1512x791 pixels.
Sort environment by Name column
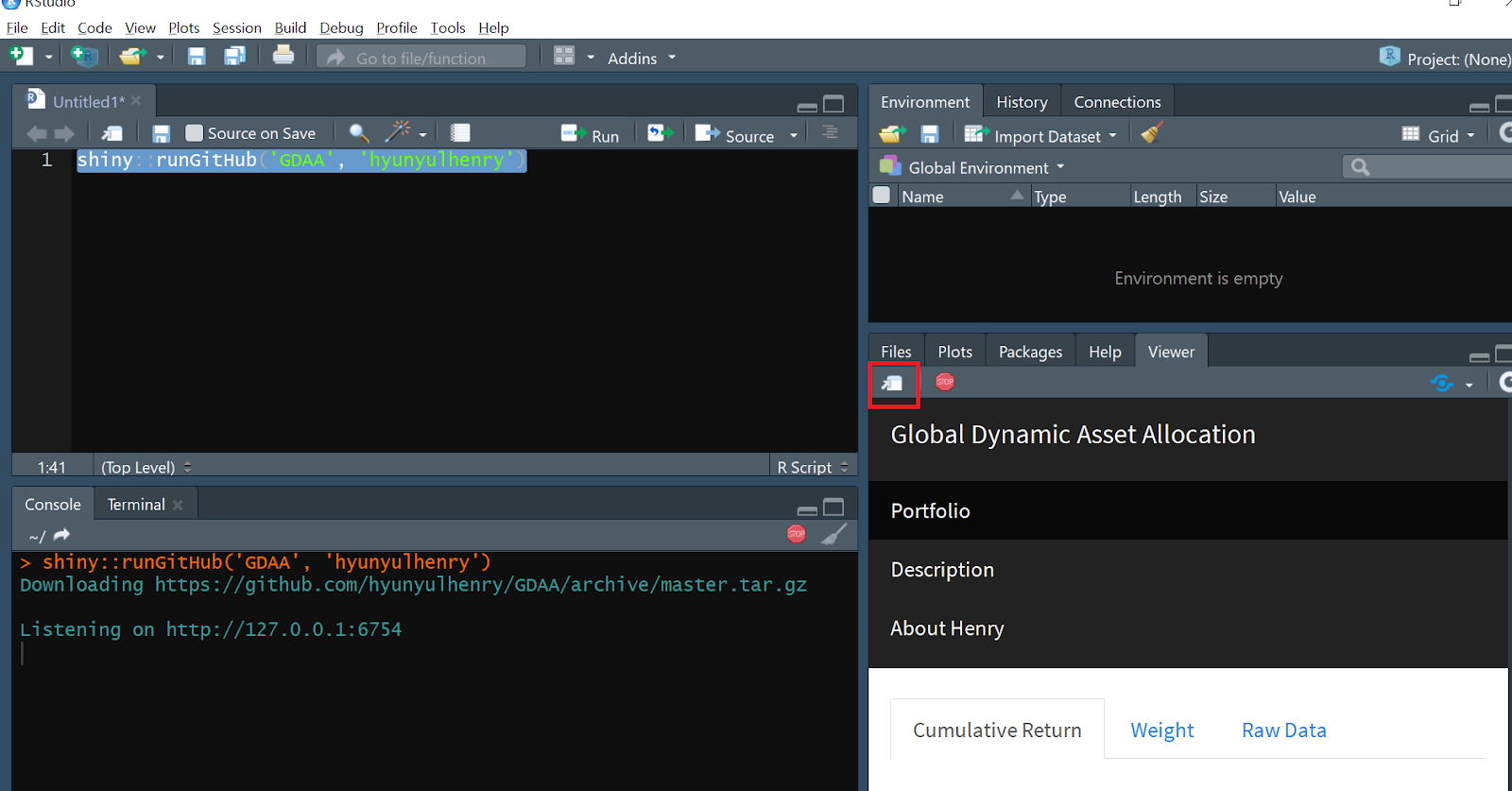pos(962,196)
